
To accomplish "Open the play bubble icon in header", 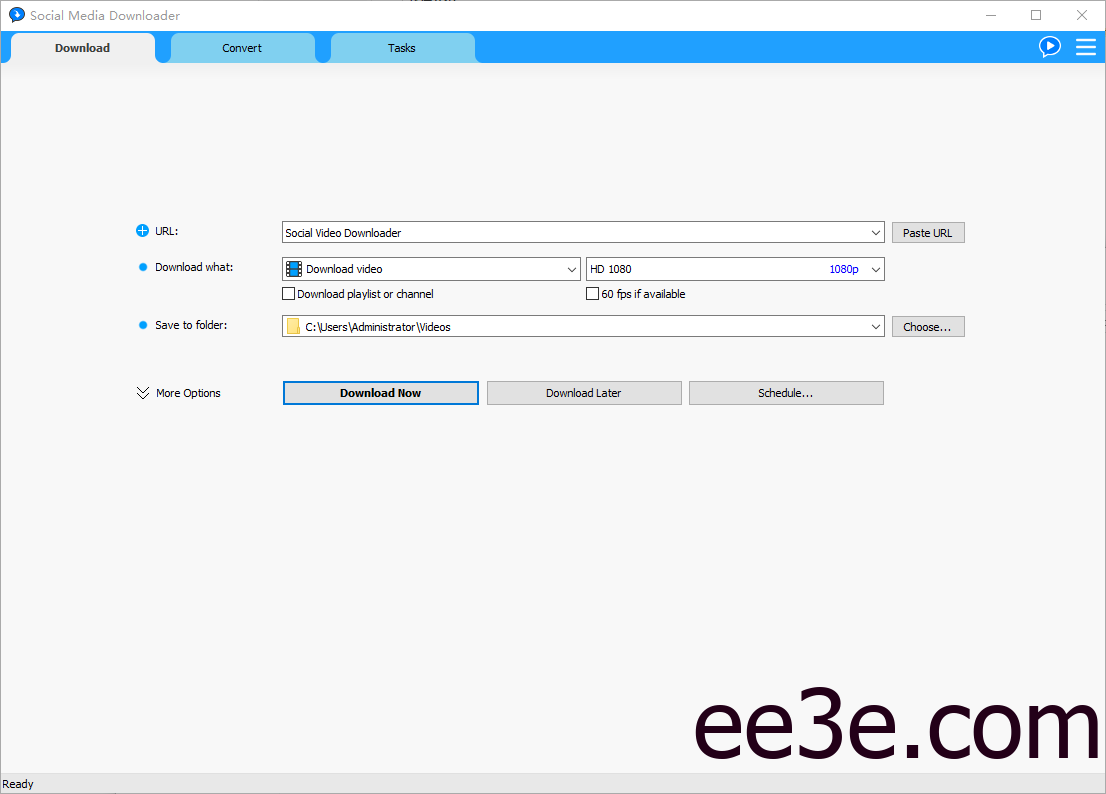I will coord(1049,47).
